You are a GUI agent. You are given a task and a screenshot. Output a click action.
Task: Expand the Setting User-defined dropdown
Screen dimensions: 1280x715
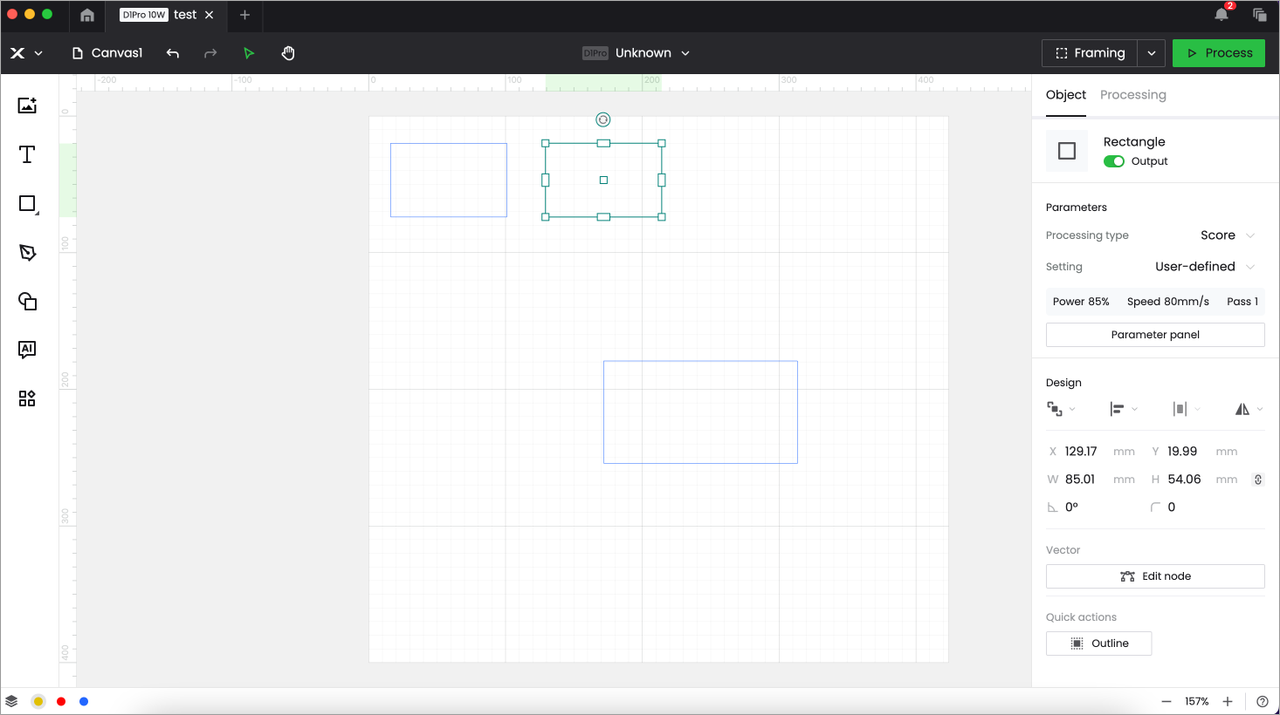coord(1205,266)
